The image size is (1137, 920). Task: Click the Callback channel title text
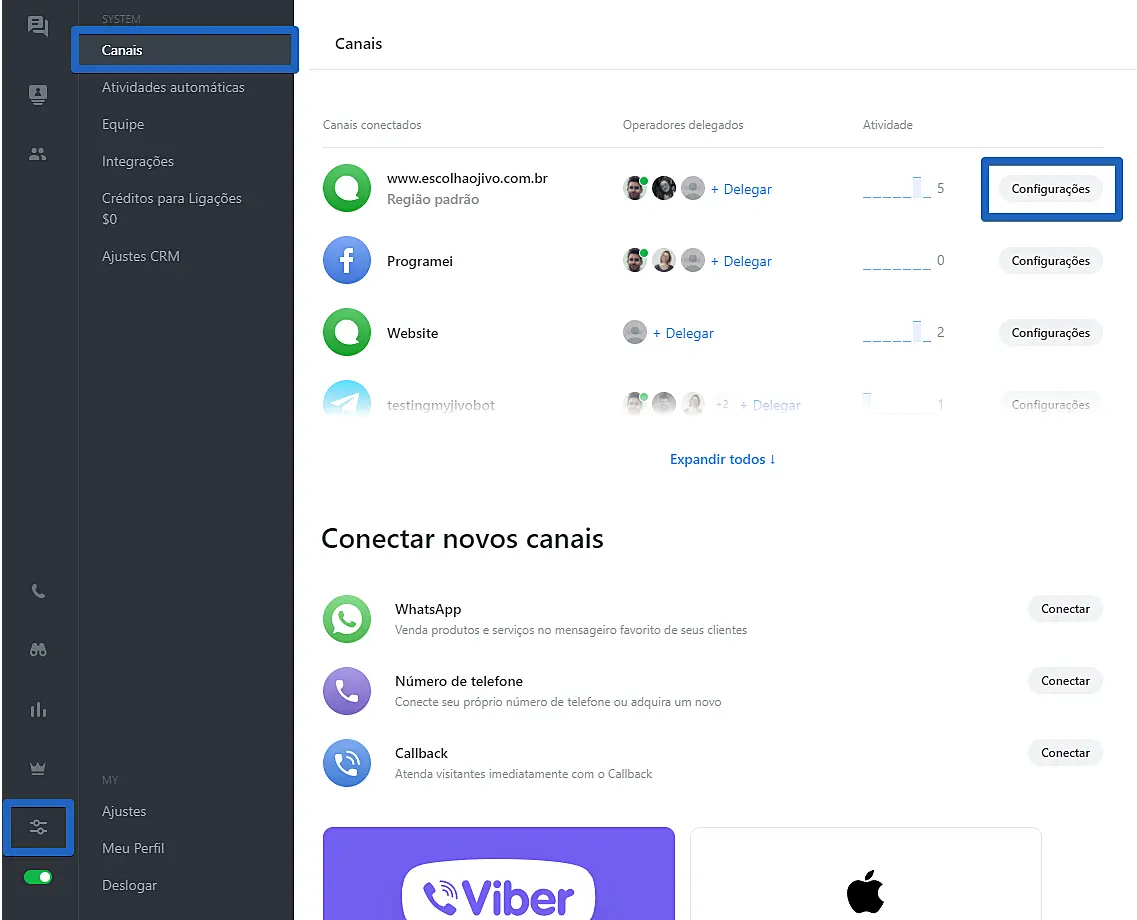[421, 753]
